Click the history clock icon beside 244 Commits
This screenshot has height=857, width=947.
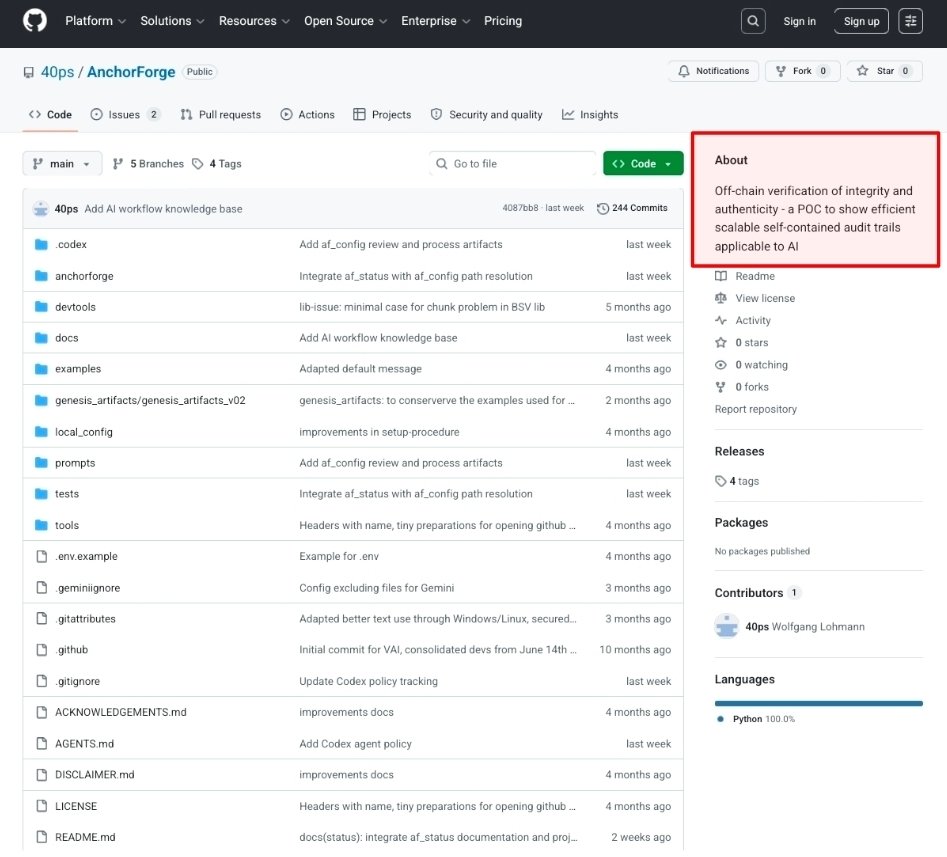coord(602,208)
